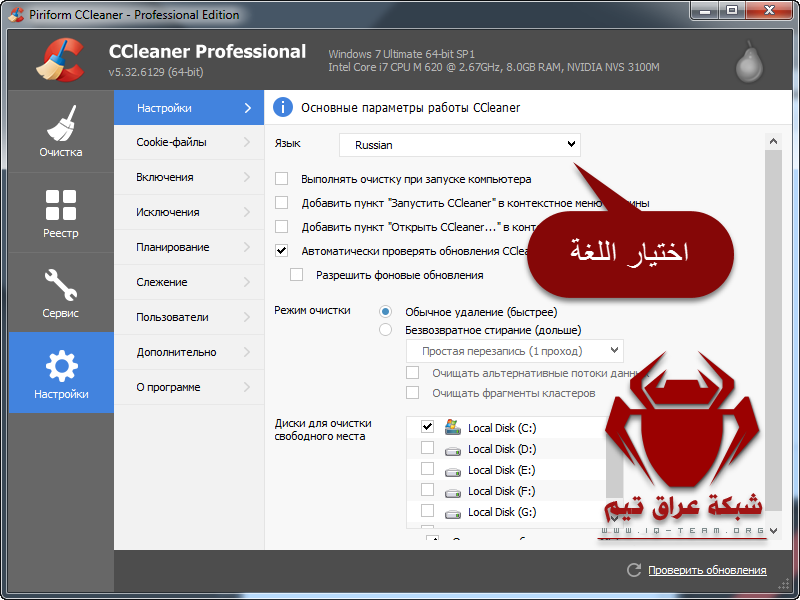This screenshot has height=600, width=800.
Task: Check the Local Disk (D:) checkbox
Action: coord(427,447)
